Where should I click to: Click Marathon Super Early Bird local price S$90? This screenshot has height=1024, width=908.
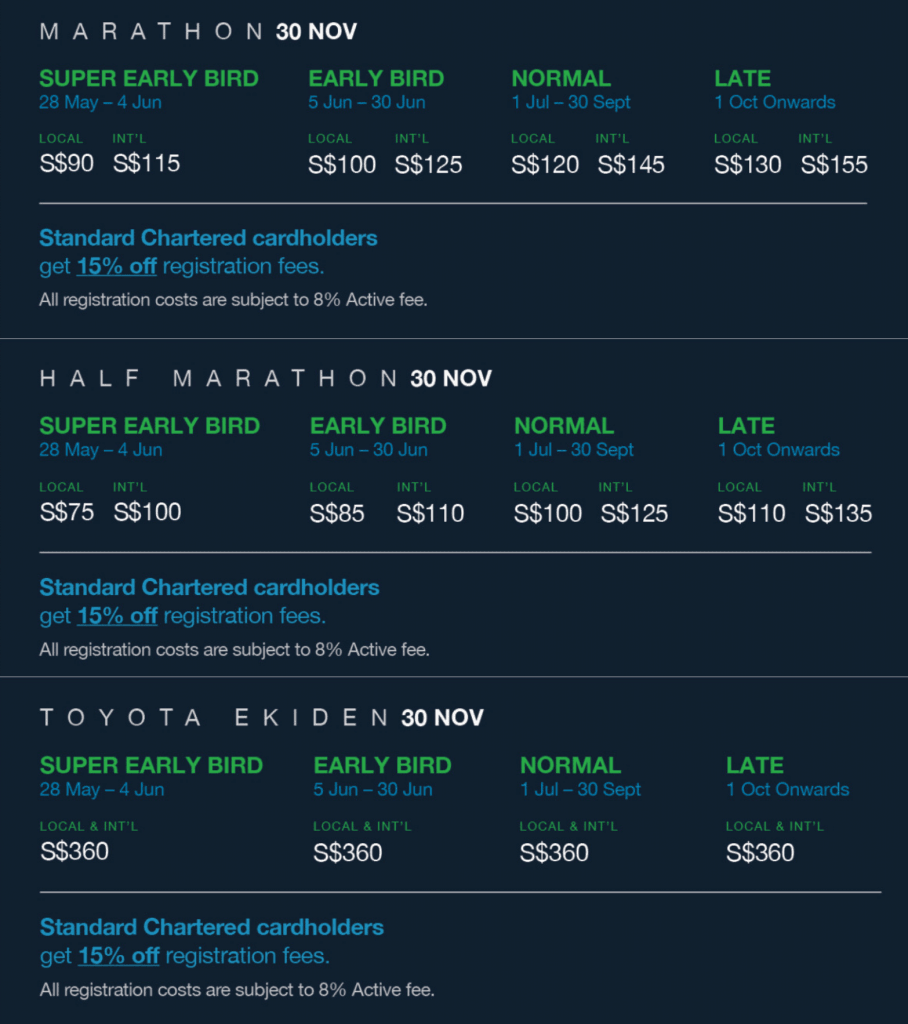(x=67, y=163)
